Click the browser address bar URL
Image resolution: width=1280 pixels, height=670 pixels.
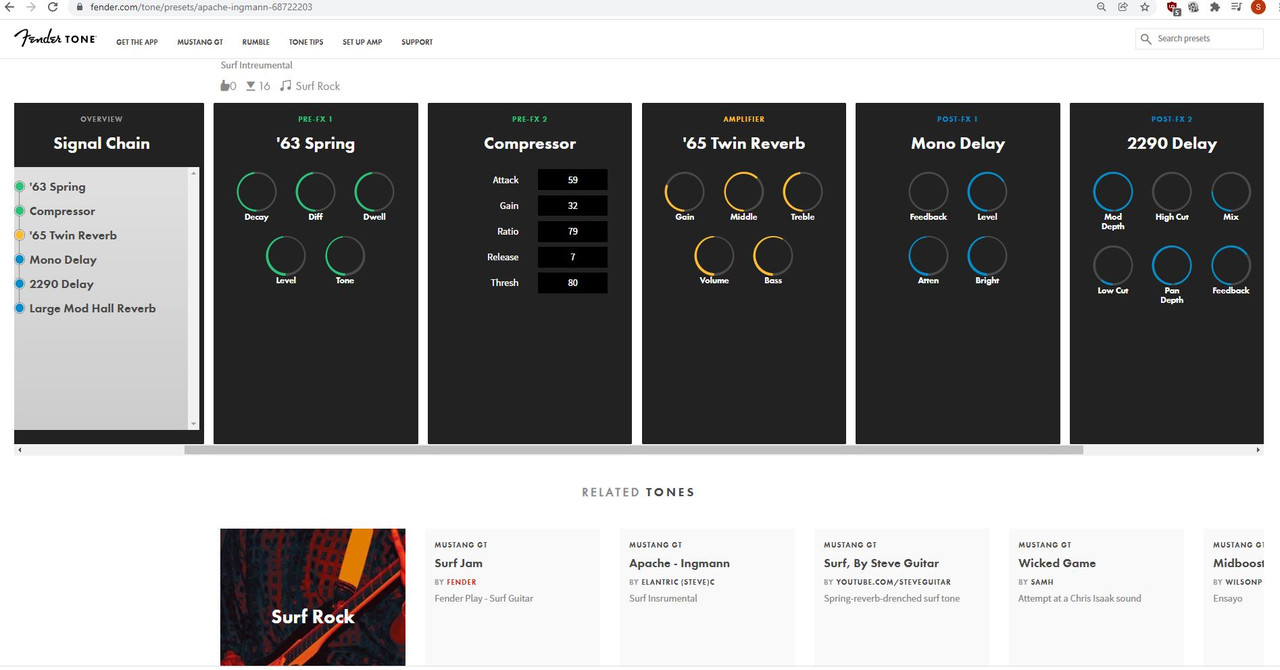coord(201,7)
